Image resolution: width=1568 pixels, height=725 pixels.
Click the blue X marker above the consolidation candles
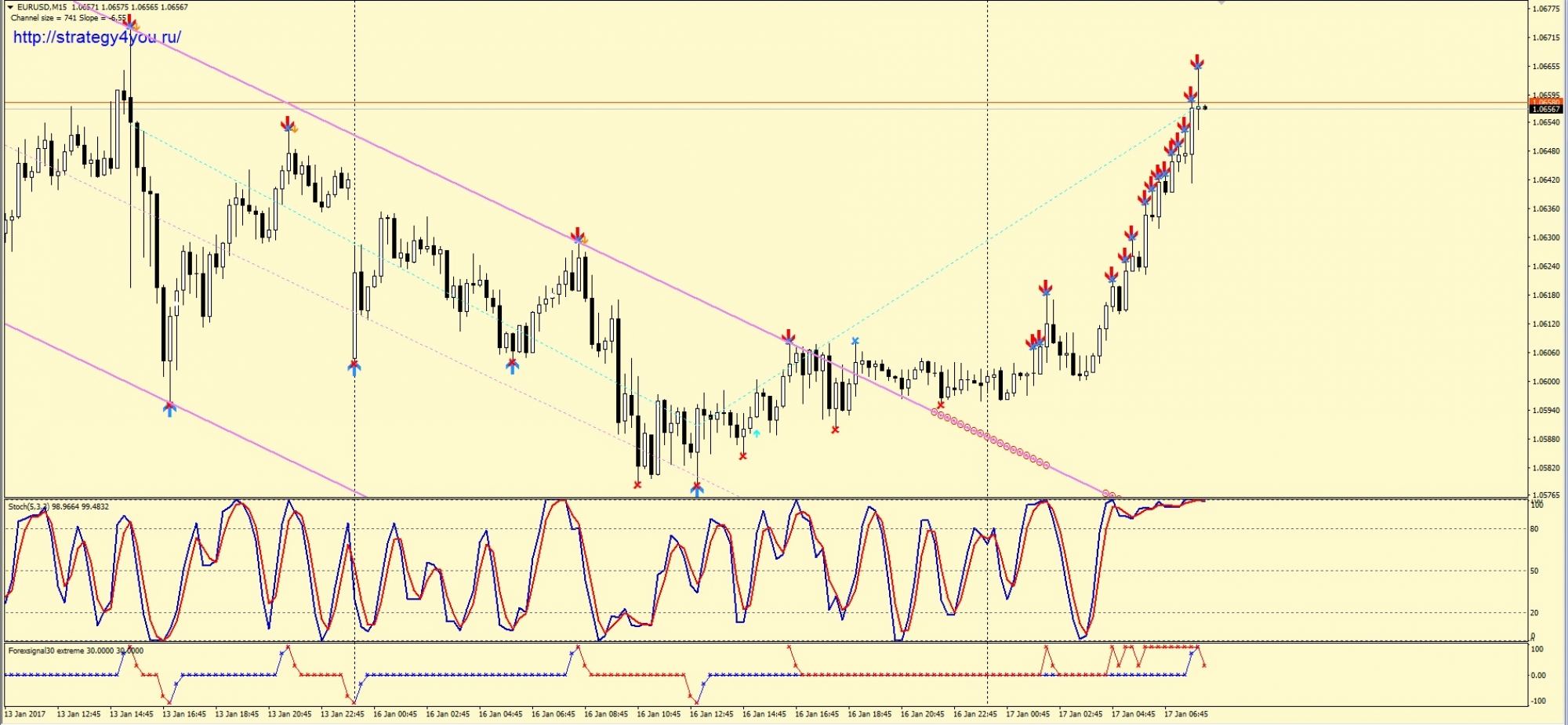[x=855, y=341]
